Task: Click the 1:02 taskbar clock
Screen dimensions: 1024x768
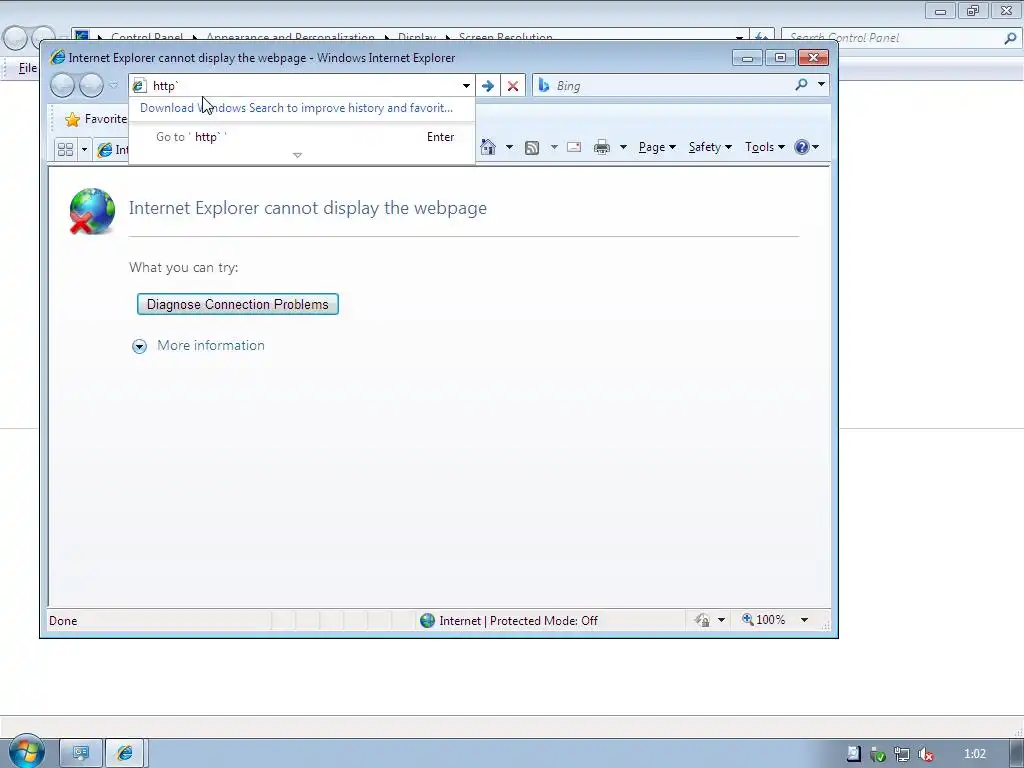Action: point(974,754)
